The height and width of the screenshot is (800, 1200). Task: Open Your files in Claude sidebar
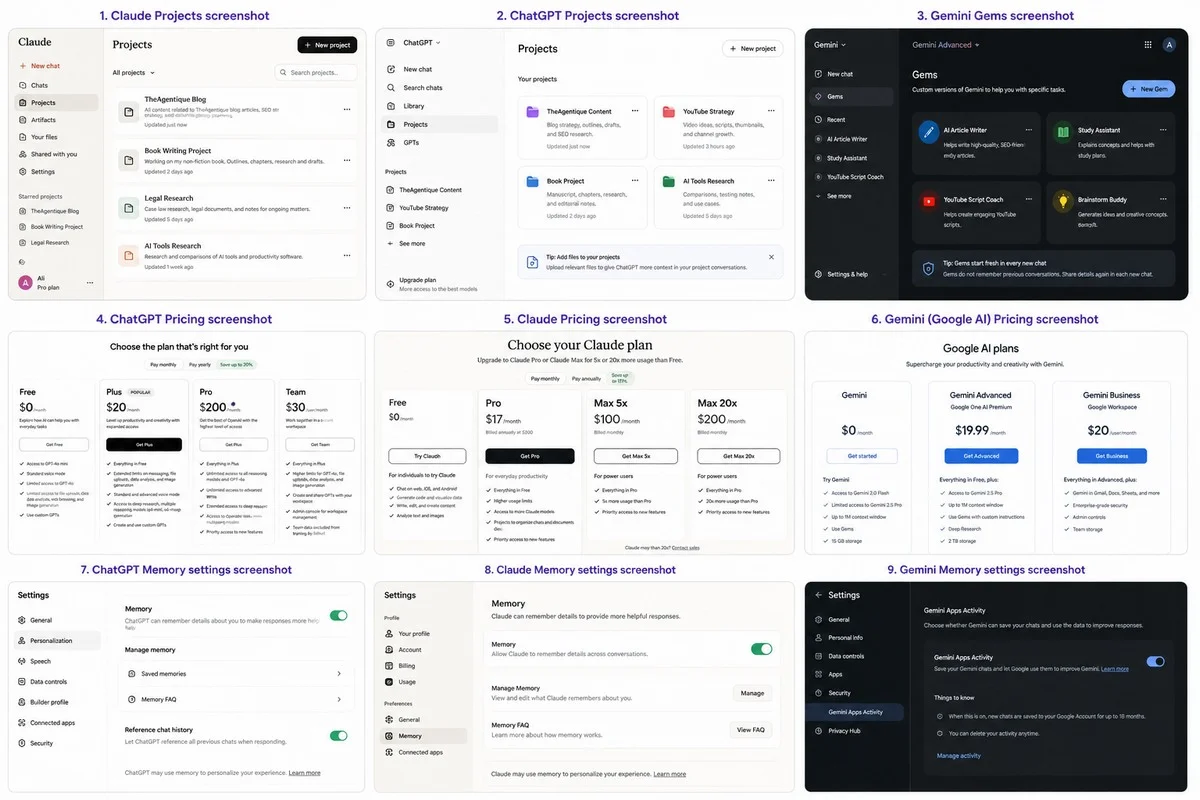click(x=43, y=137)
